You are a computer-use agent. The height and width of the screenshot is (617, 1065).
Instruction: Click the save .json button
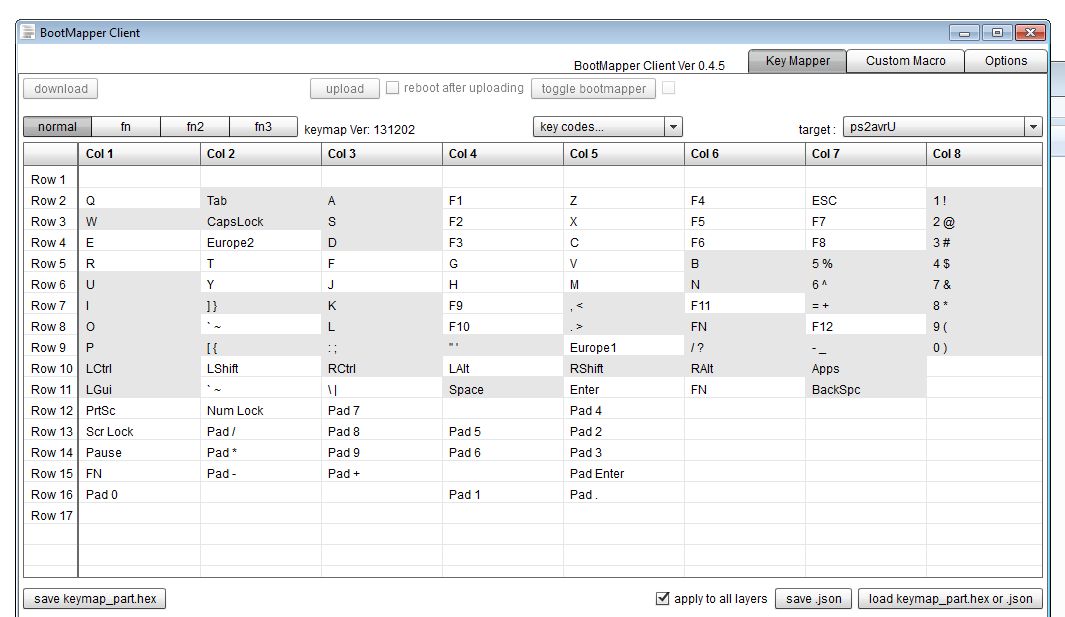(x=812, y=599)
